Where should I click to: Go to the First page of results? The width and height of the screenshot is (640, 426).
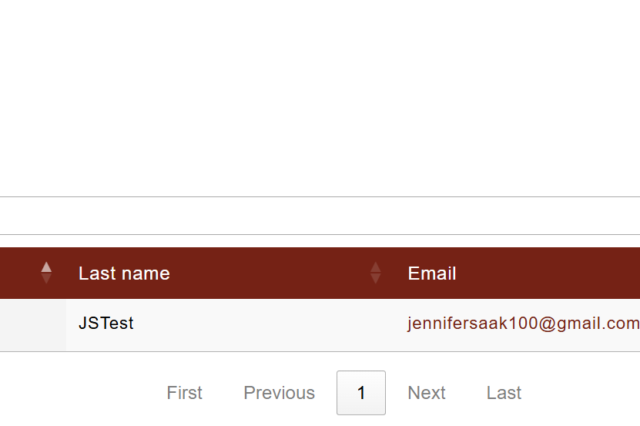click(184, 393)
